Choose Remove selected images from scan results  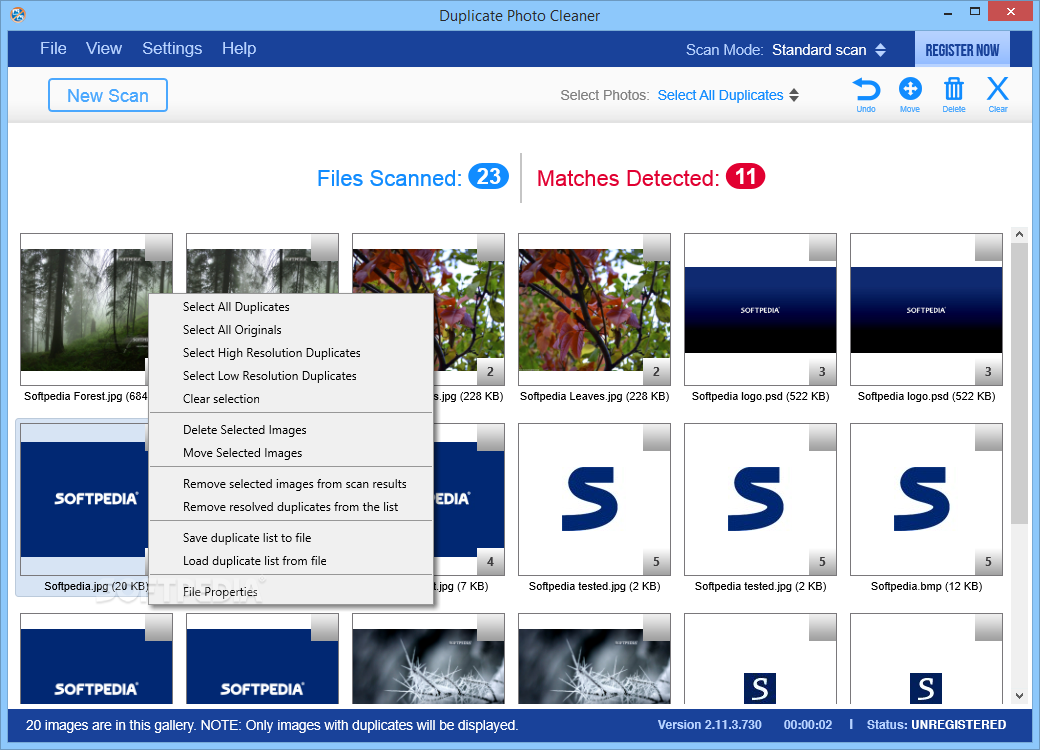(291, 484)
